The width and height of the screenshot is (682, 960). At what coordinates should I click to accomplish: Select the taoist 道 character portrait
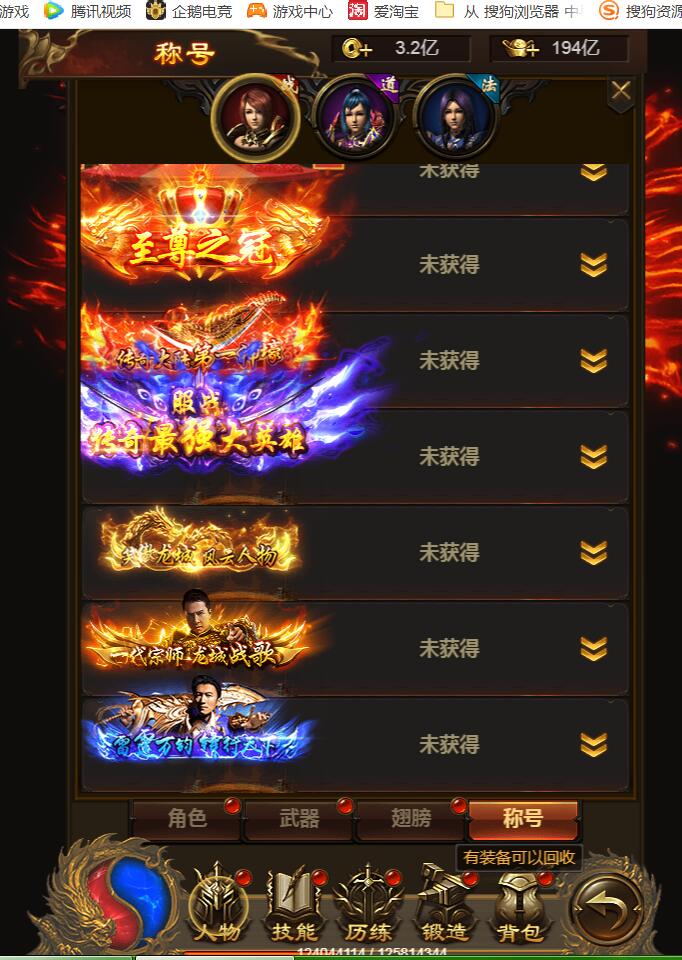pos(356,117)
